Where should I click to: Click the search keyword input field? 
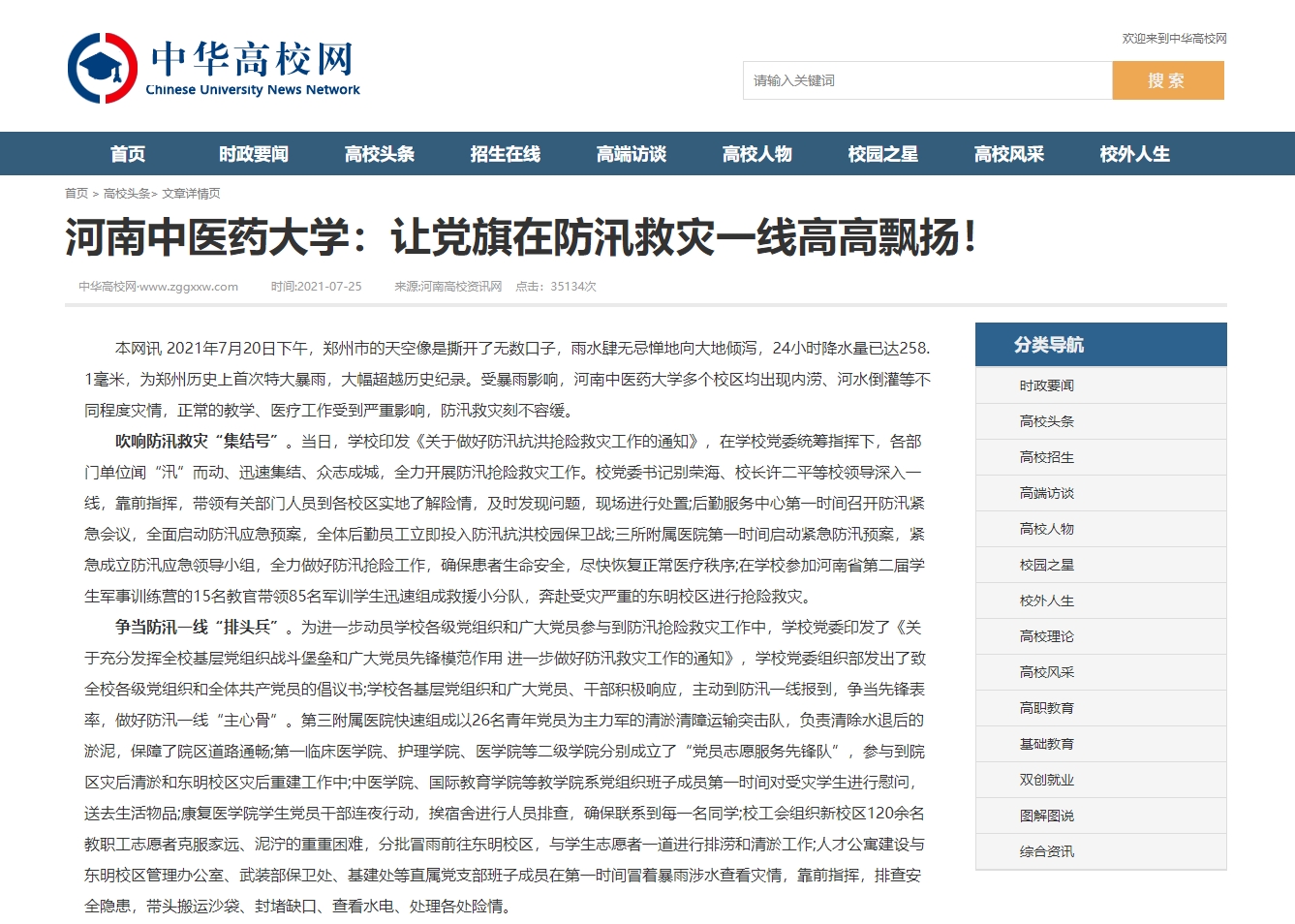pos(927,80)
